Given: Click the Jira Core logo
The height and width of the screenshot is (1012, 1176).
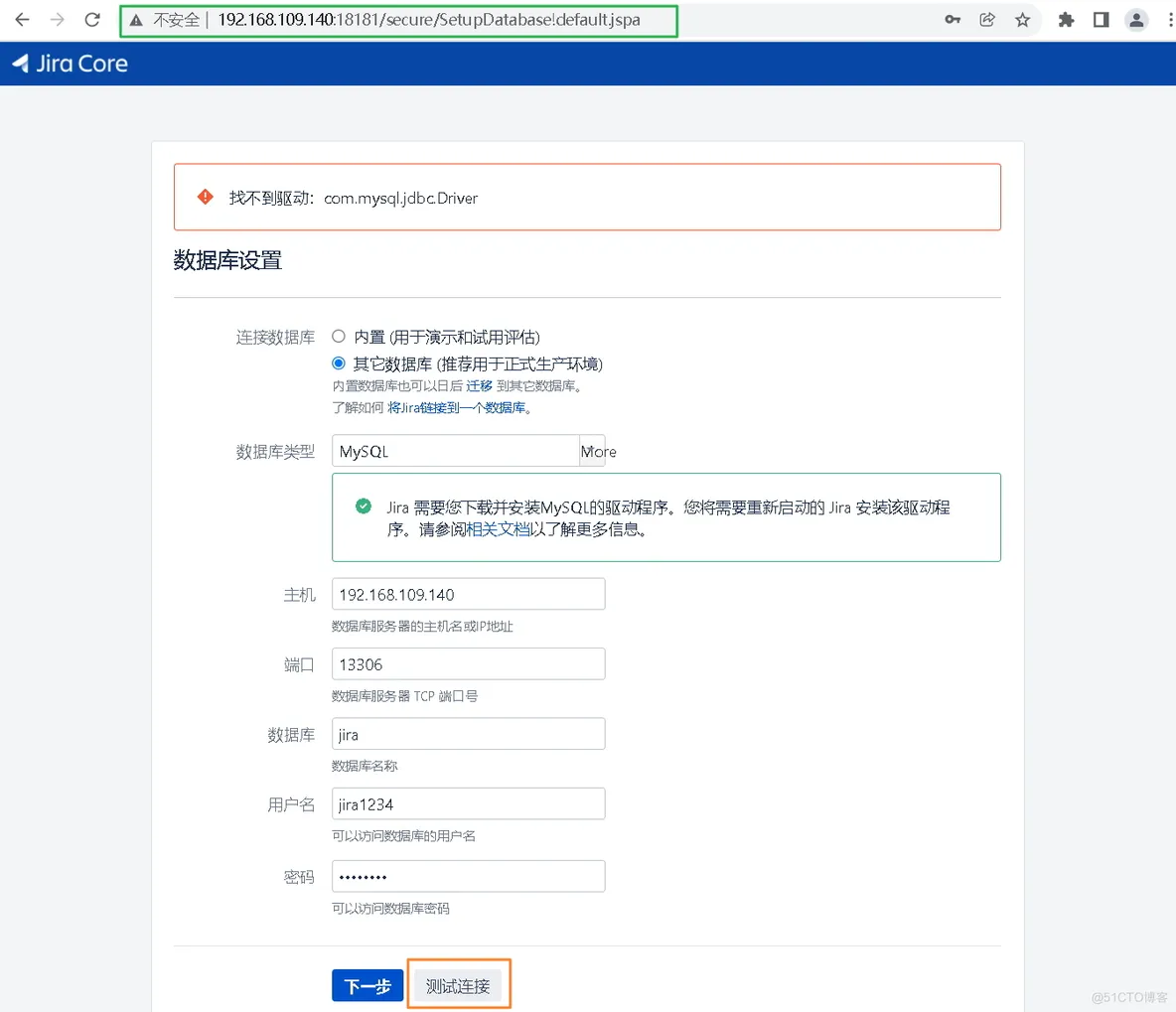Looking at the screenshot, I should (x=70, y=64).
